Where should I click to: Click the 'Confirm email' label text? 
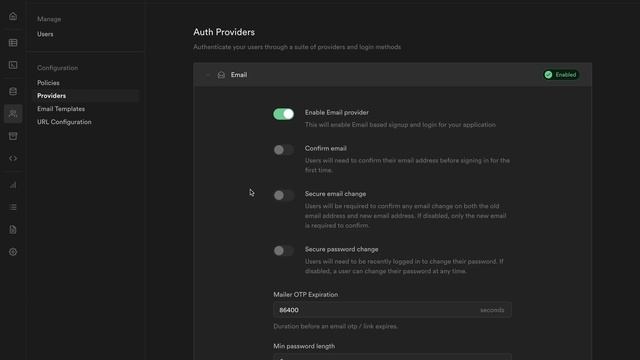326,148
